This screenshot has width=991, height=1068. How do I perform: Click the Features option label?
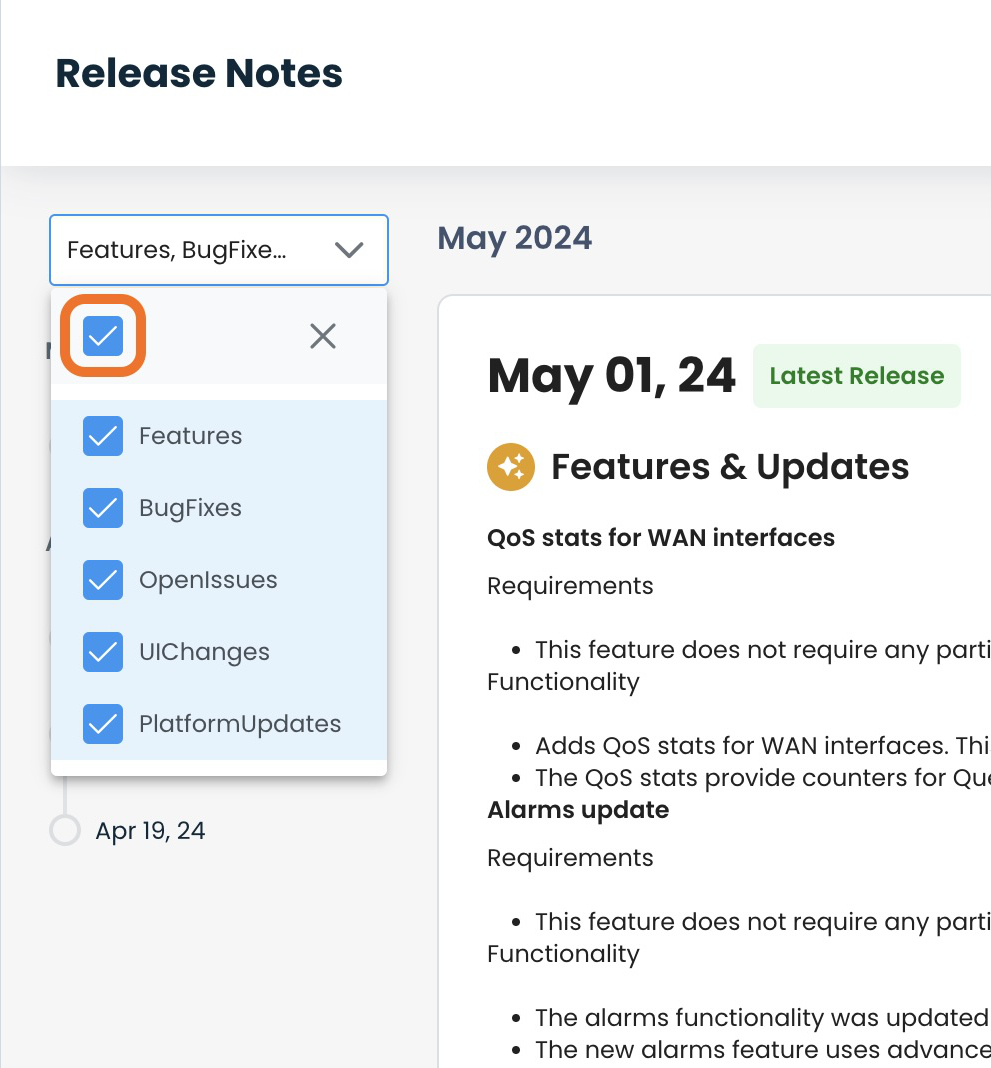[191, 436]
